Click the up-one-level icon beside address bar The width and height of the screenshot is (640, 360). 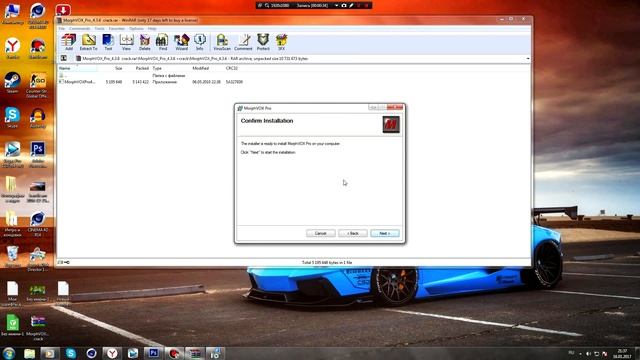(64, 58)
